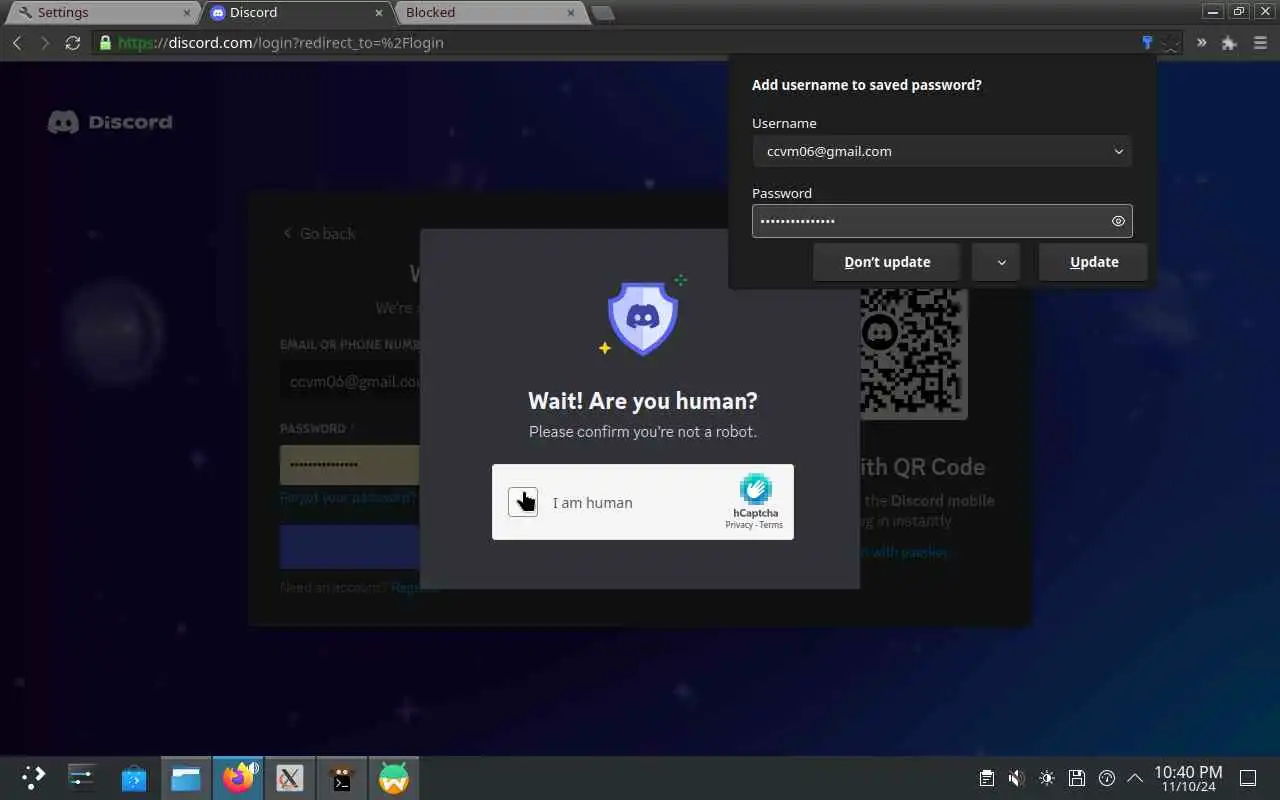The width and height of the screenshot is (1280, 800).
Task: Click the Don't update button
Action: [x=887, y=262]
